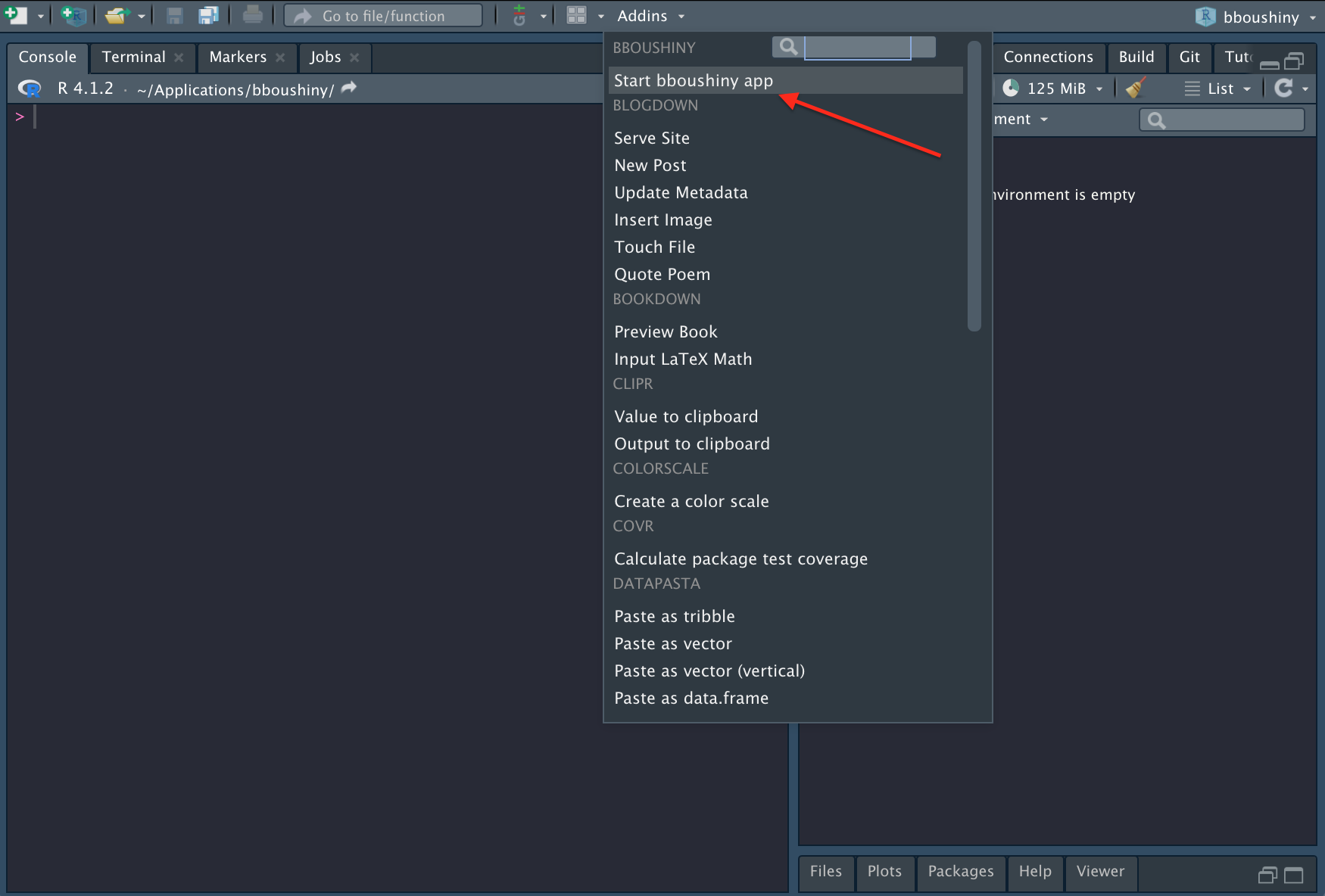This screenshot has height=896, width=1325.
Task: Select Input LaTeX Math addin
Action: pos(785,359)
